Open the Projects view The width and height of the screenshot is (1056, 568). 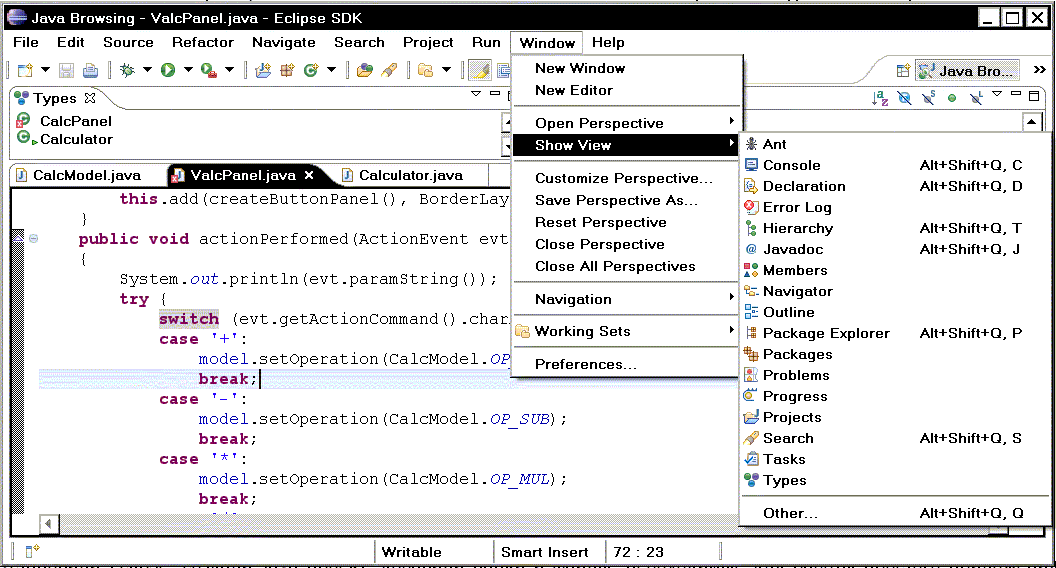[x=895, y=417]
